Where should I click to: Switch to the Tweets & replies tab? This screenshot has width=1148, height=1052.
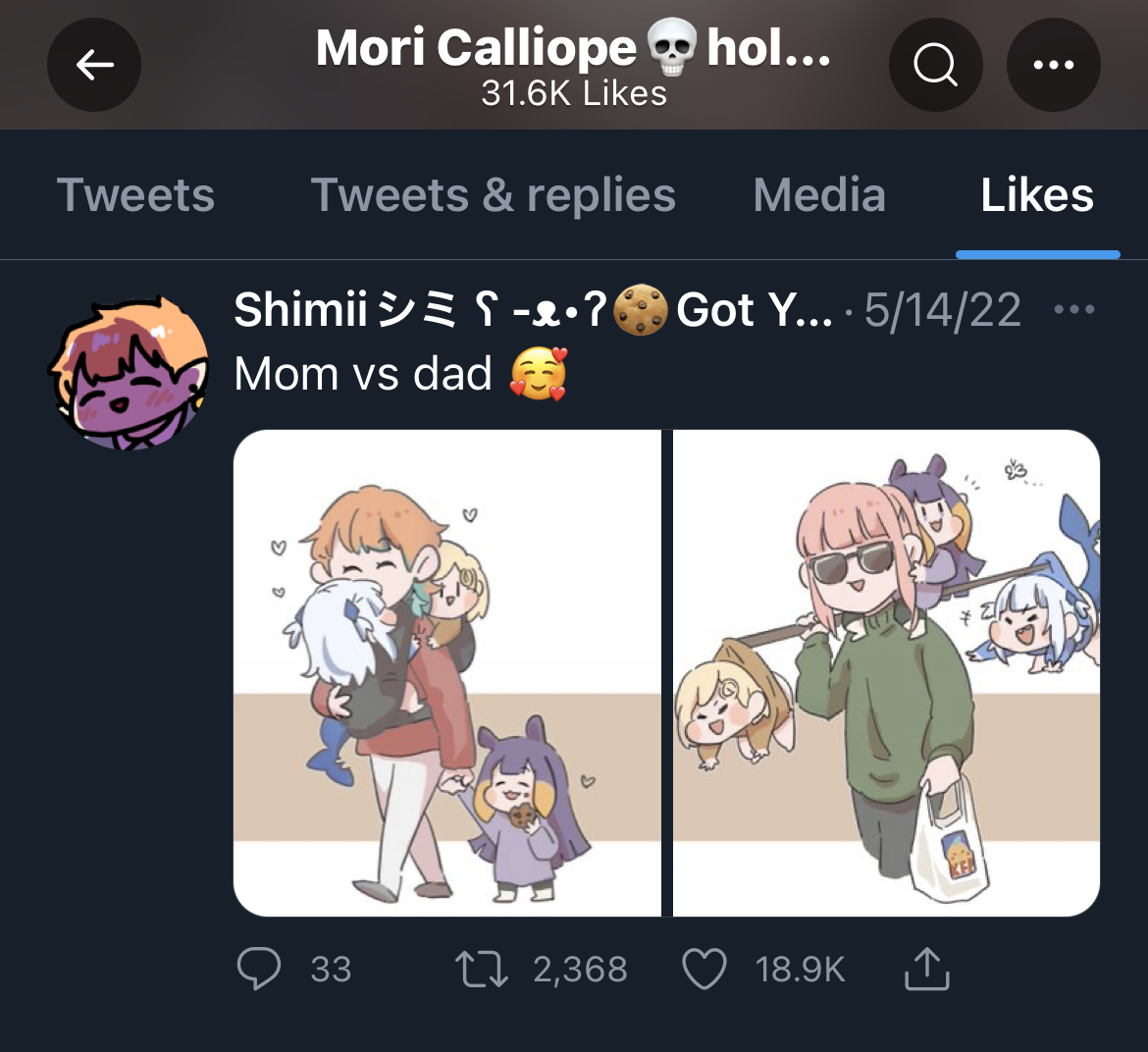click(494, 194)
